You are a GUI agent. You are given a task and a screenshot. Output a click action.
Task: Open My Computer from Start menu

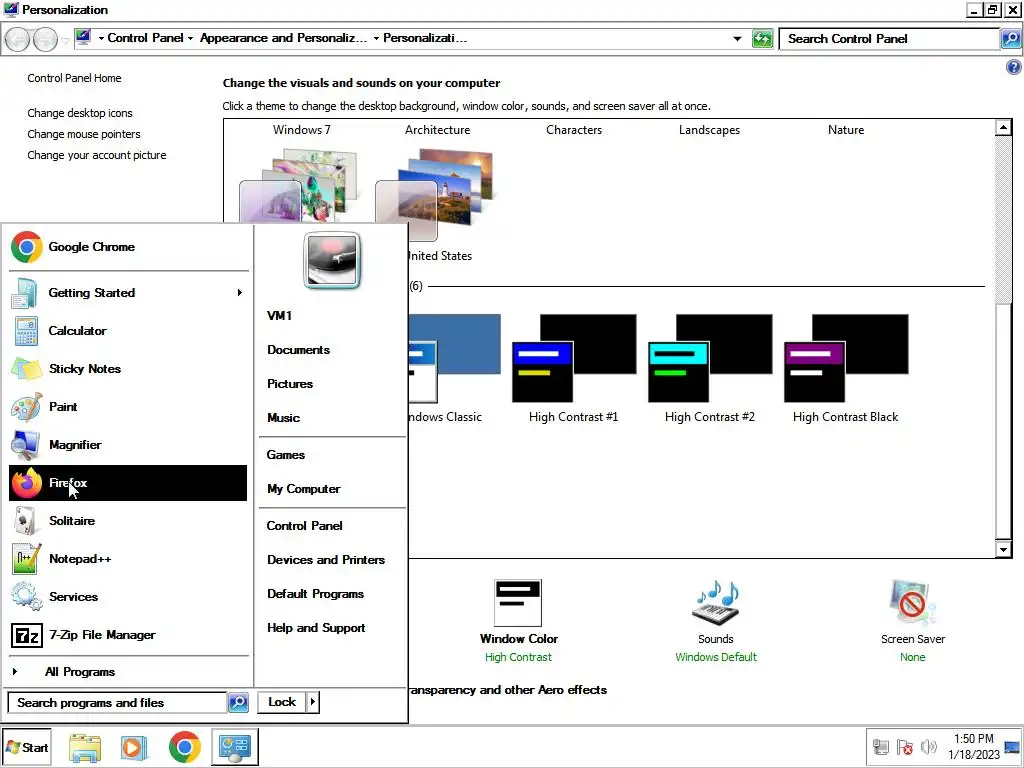(x=304, y=488)
